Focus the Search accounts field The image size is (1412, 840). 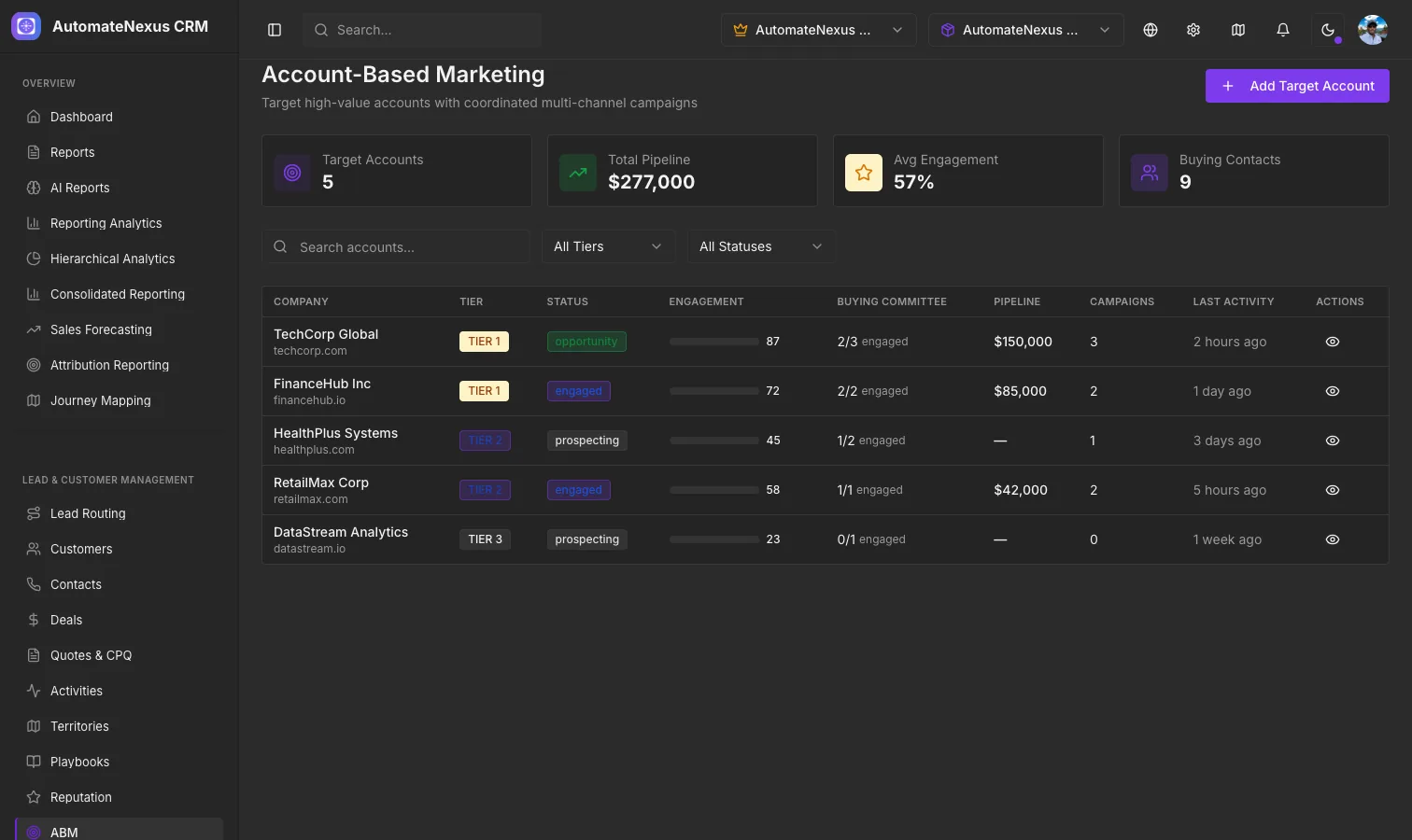396,246
